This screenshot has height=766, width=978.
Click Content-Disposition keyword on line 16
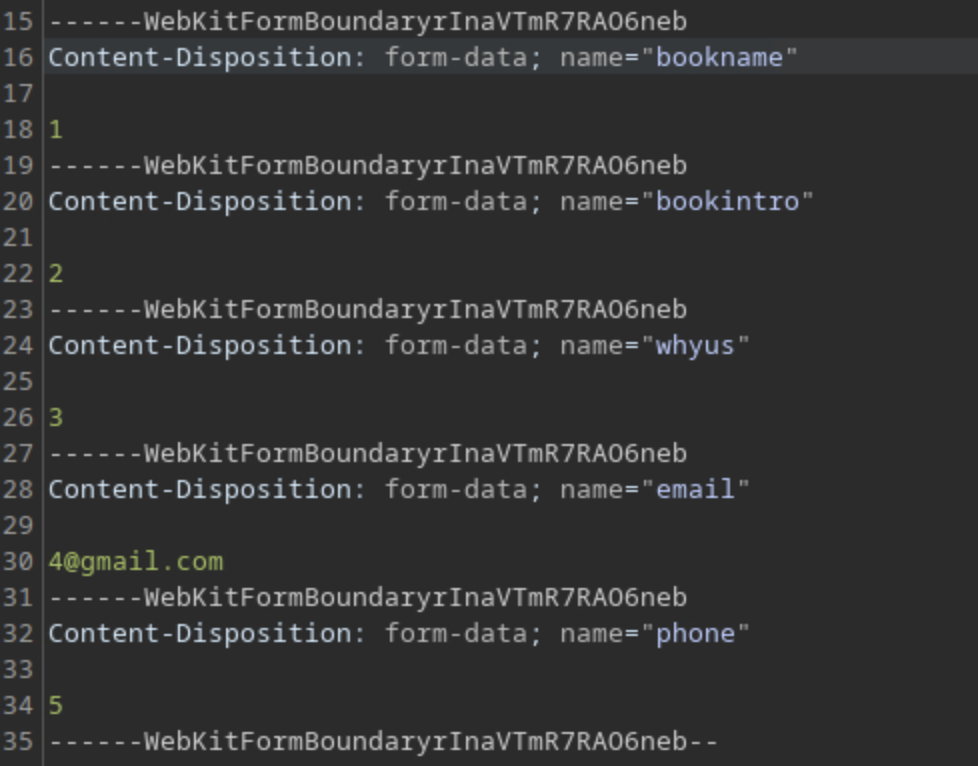point(200,57)
